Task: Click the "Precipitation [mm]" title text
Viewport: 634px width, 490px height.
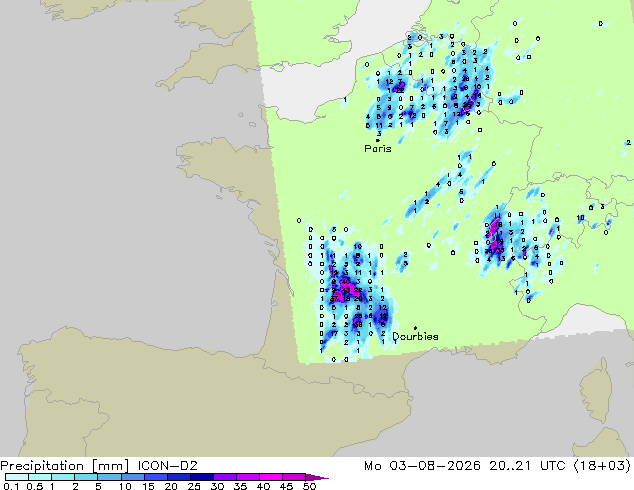Action: tap(65, 466)
